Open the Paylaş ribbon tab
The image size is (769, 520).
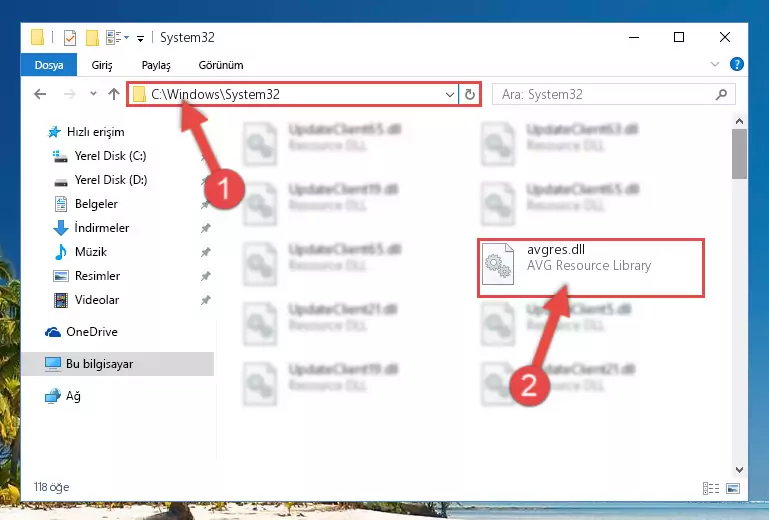[156, 65]
